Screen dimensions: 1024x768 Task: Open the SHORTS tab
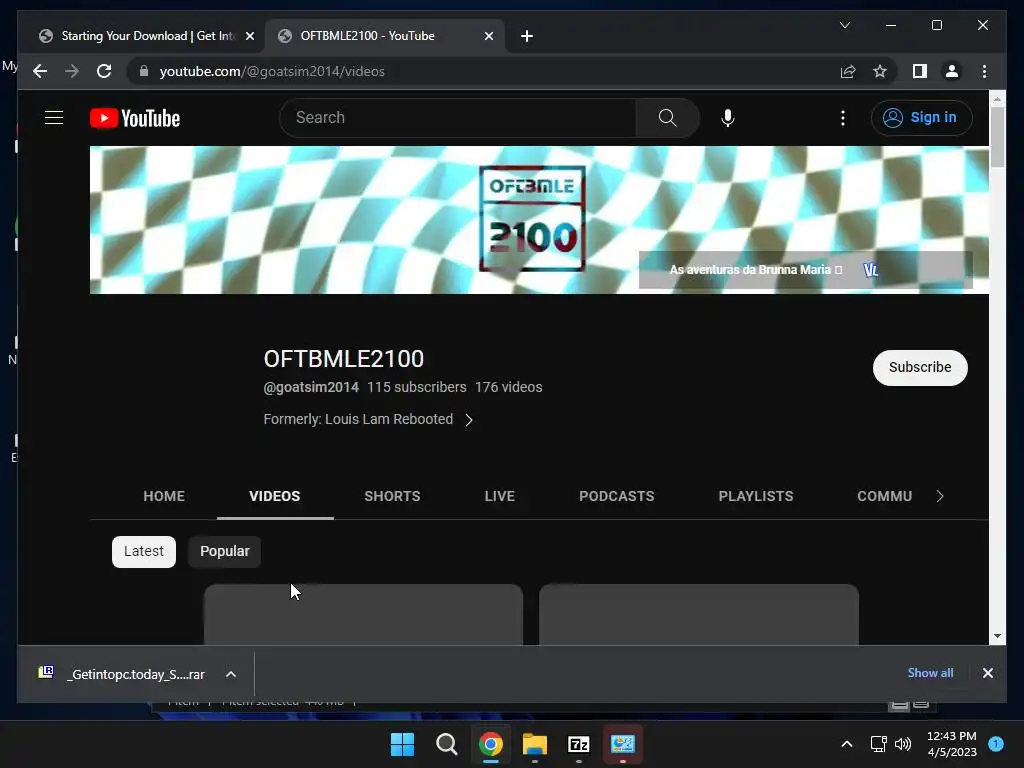(x=392, y=496)
